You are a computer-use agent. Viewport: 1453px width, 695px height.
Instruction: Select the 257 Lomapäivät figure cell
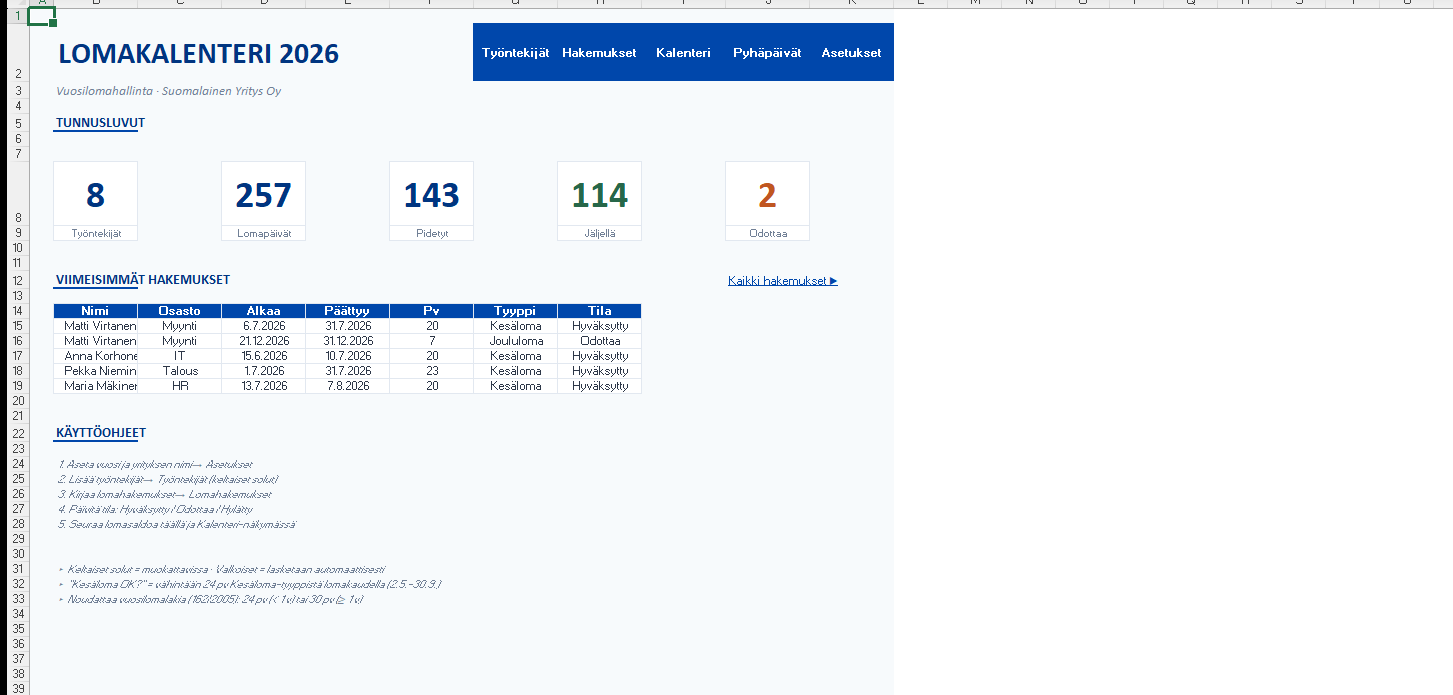click(263, 195)
